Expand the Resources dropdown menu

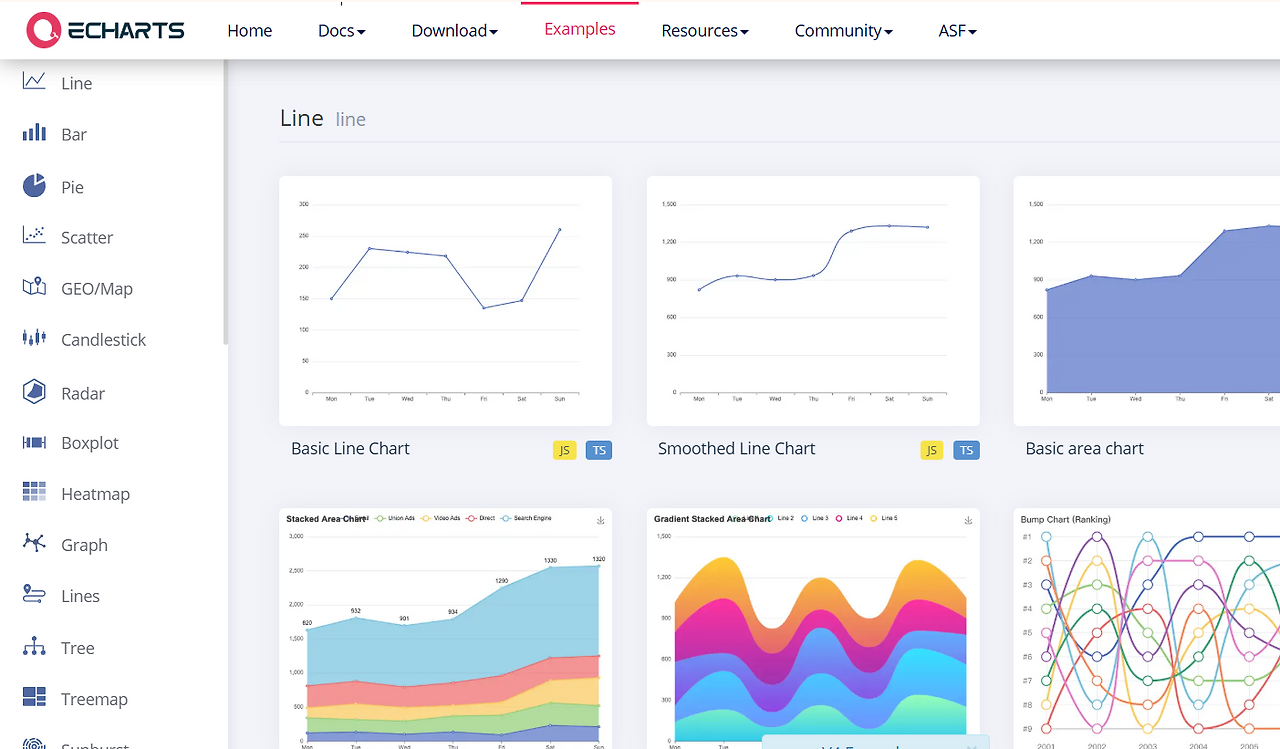click(x=705, y=31)
